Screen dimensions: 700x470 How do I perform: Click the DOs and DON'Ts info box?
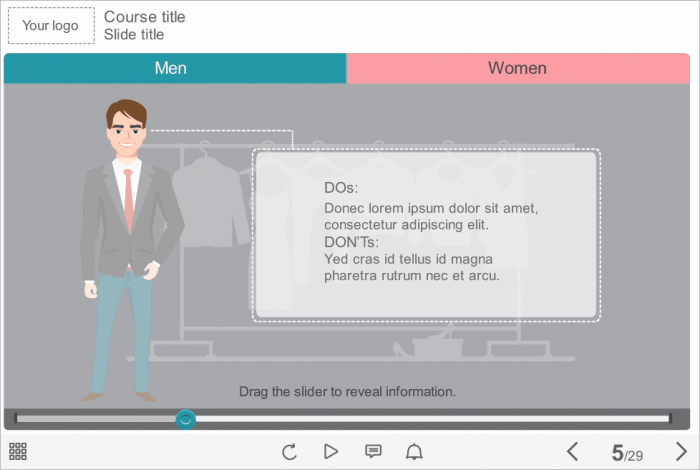[x=426, y=235]
